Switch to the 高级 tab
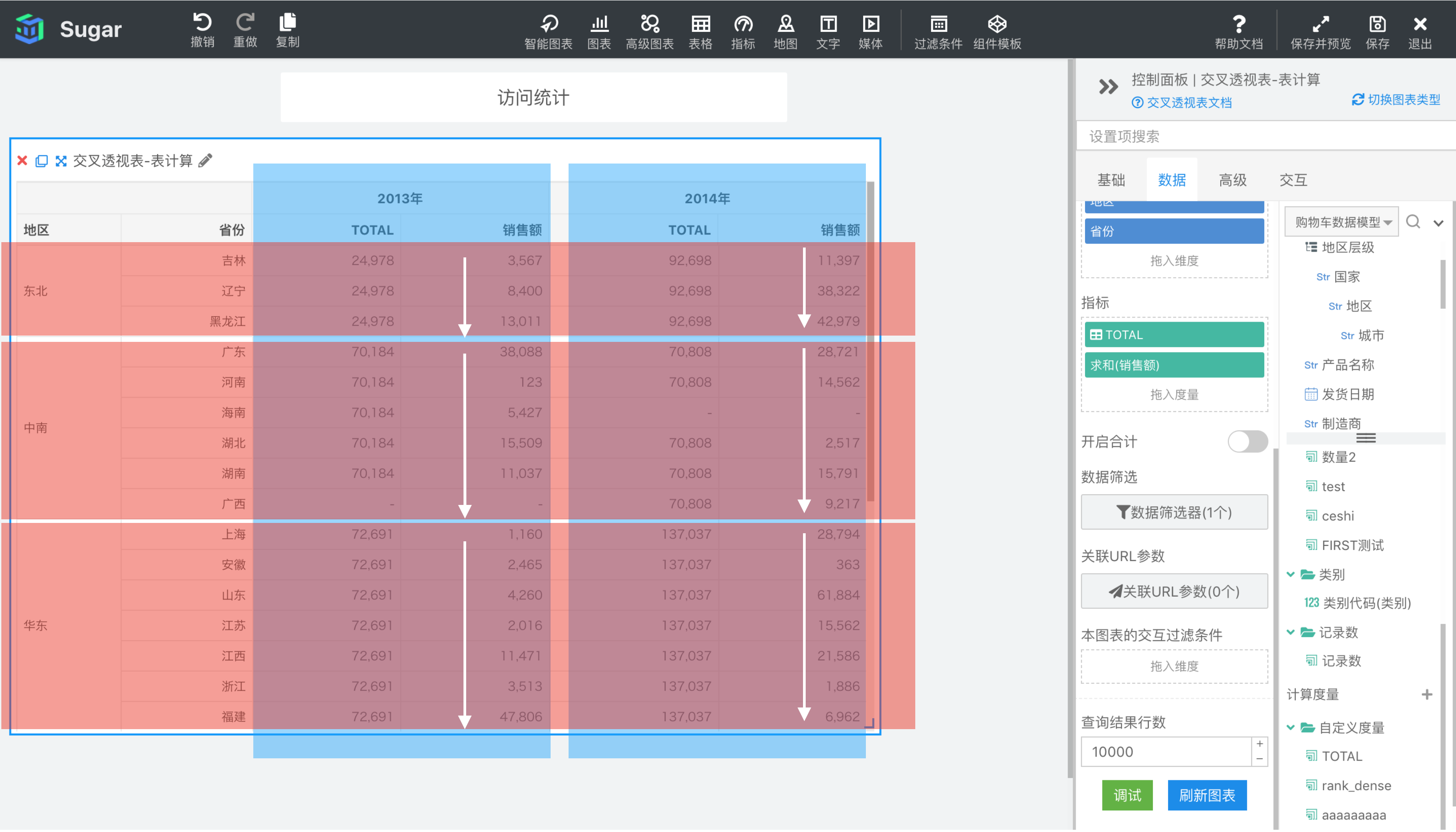 click(x=1232, y=180)
